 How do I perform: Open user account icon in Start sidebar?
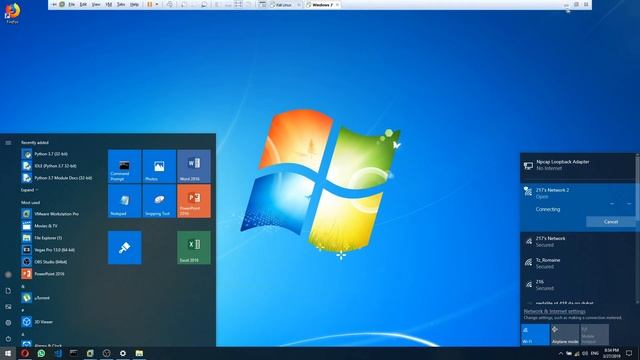click(x=8, y=275)
